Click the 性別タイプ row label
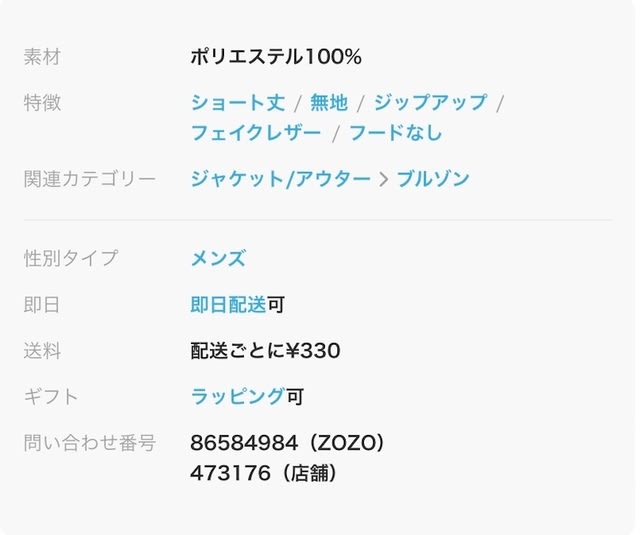The width and height of the screenshot is (640, 535). 70,258
